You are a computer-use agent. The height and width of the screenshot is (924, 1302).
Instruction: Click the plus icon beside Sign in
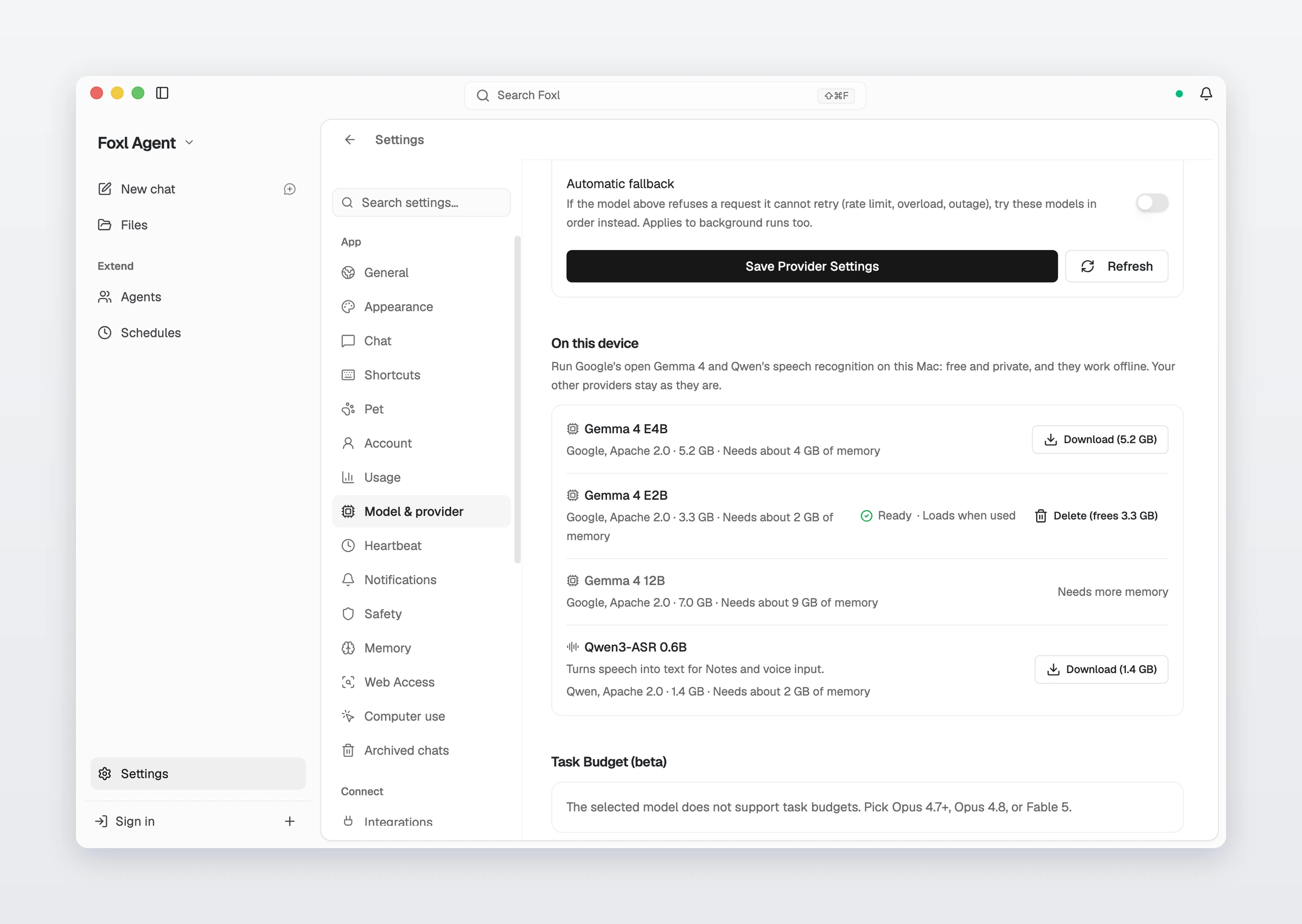[x=290, y=821]
